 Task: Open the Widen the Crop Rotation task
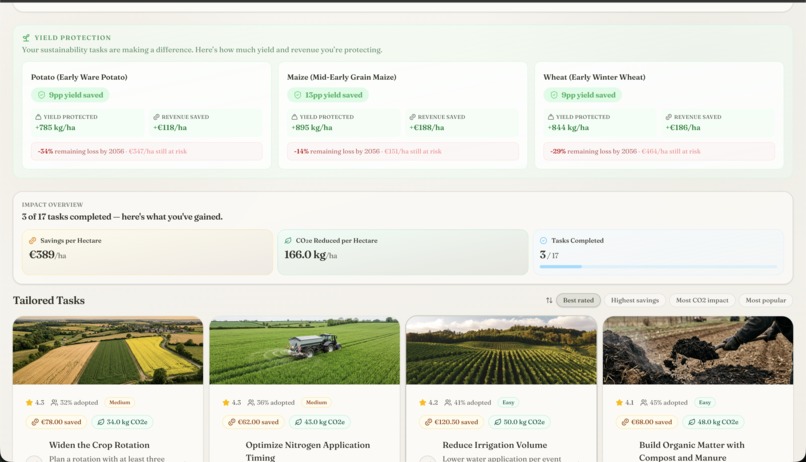(99, 445)
